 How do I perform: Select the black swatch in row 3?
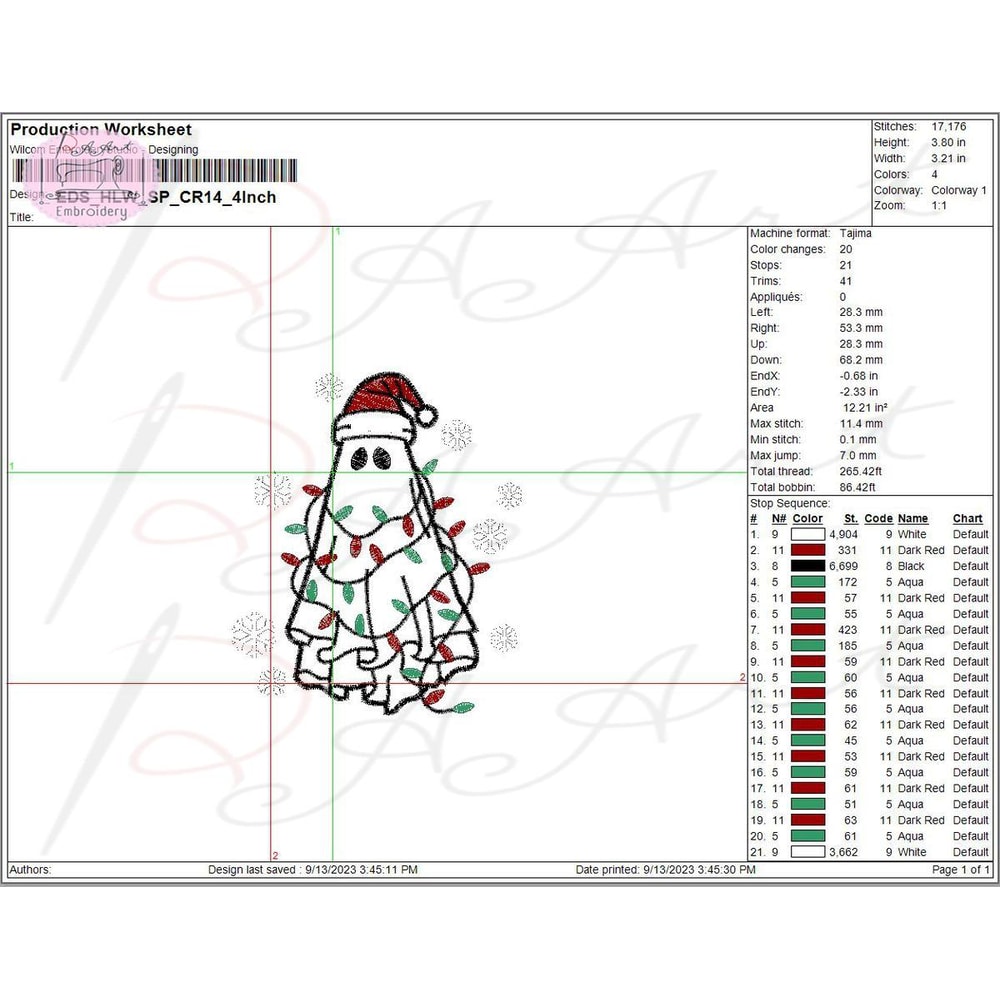807,566
